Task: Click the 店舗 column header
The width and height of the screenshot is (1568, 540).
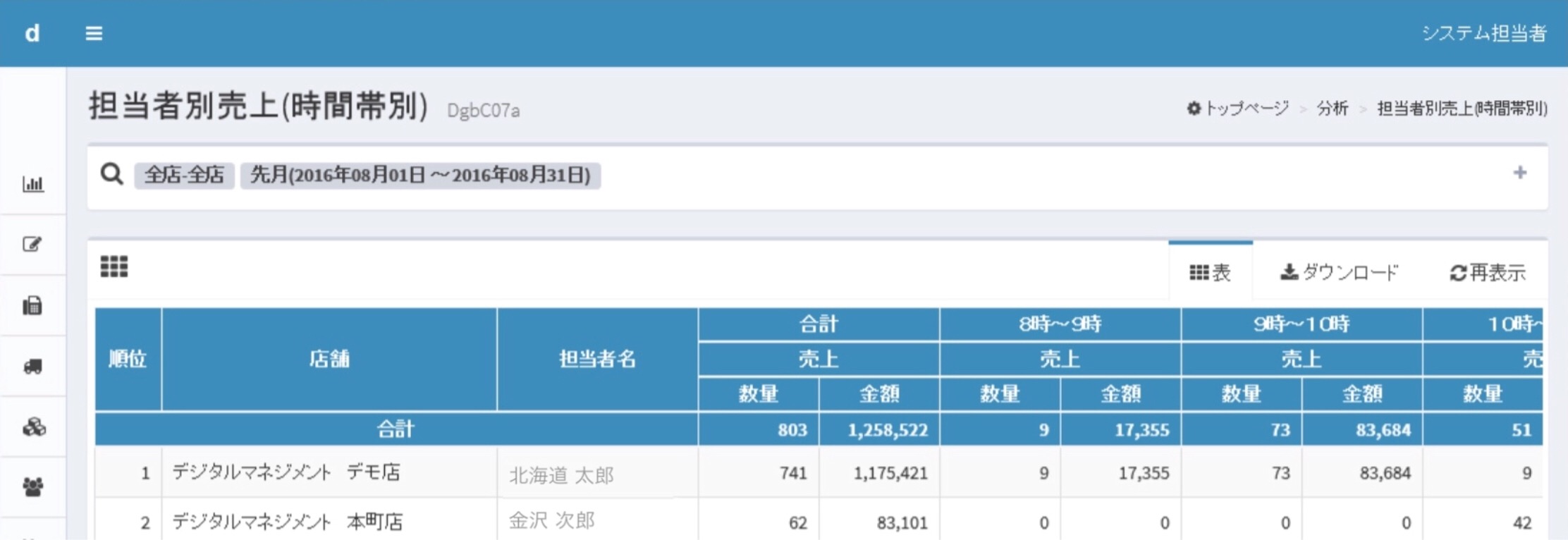Action: point(329,360)
